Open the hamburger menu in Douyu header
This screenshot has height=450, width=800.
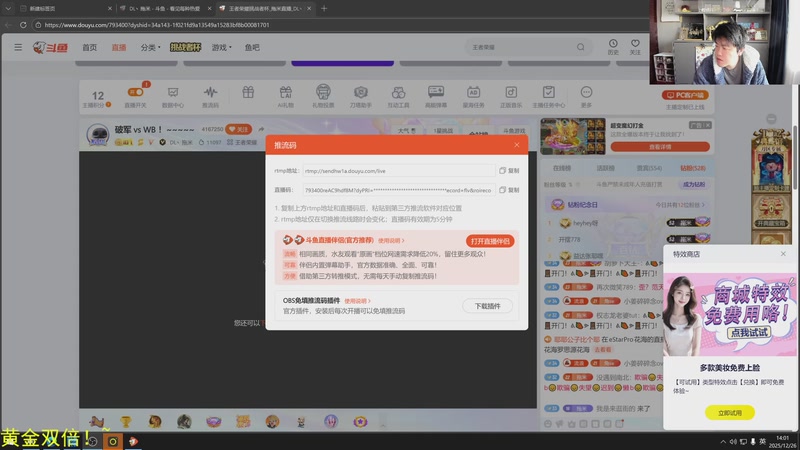[18, 47]
